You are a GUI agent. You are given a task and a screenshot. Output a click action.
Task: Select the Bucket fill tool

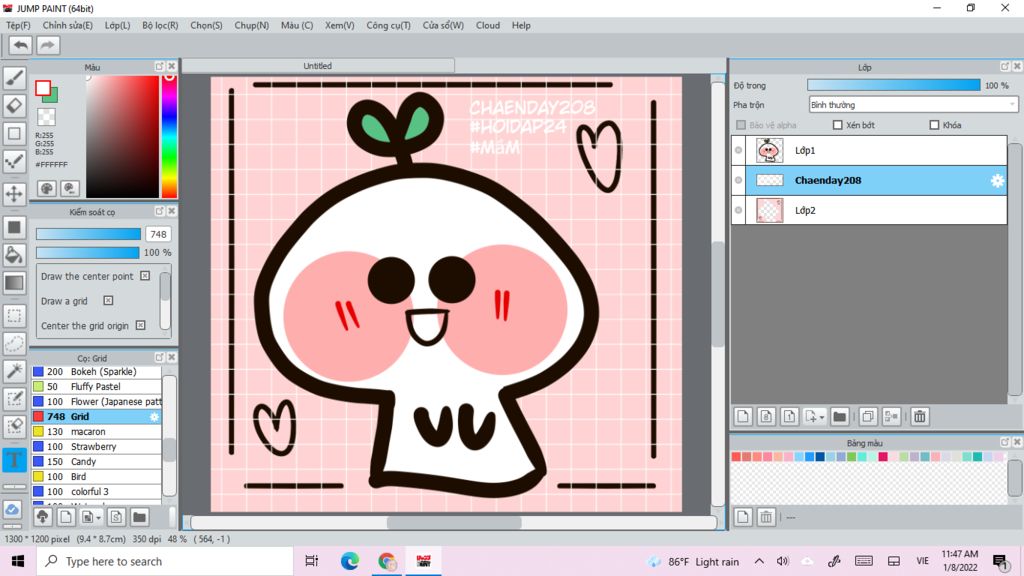coord(14,255)
